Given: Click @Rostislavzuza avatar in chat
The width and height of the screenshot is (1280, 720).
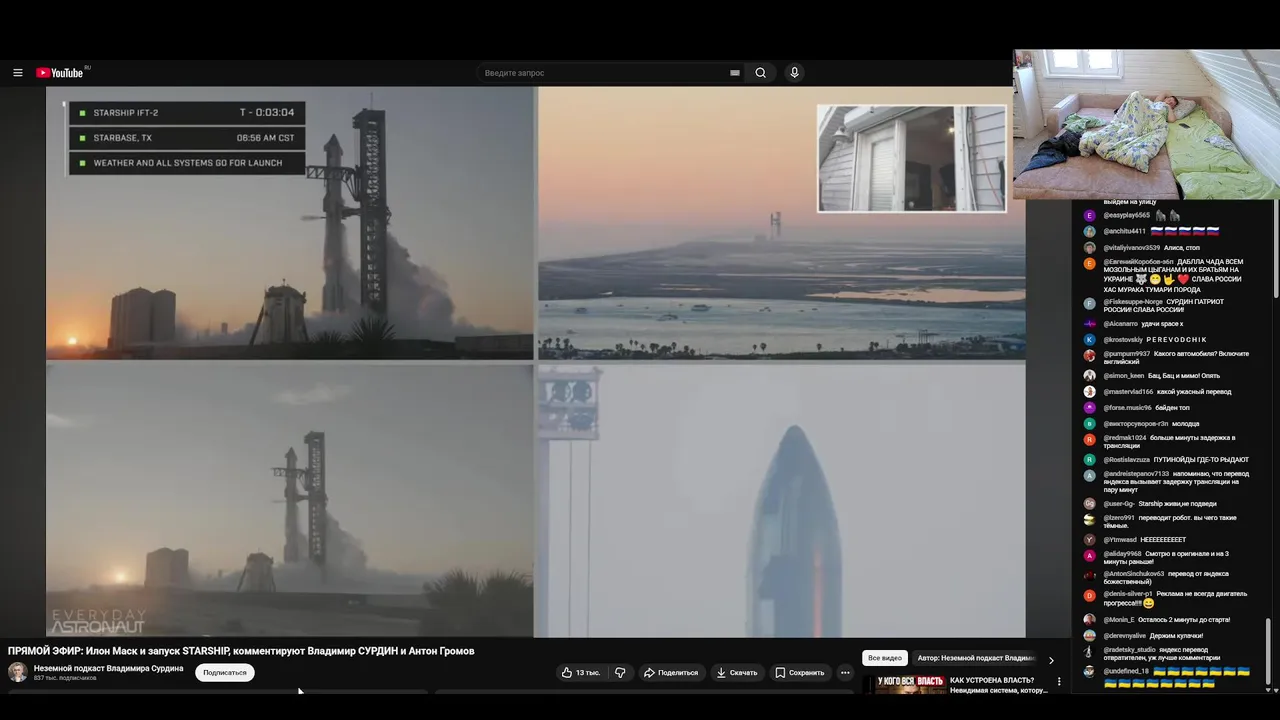Looking at the screenshot, I should 1090,460.
